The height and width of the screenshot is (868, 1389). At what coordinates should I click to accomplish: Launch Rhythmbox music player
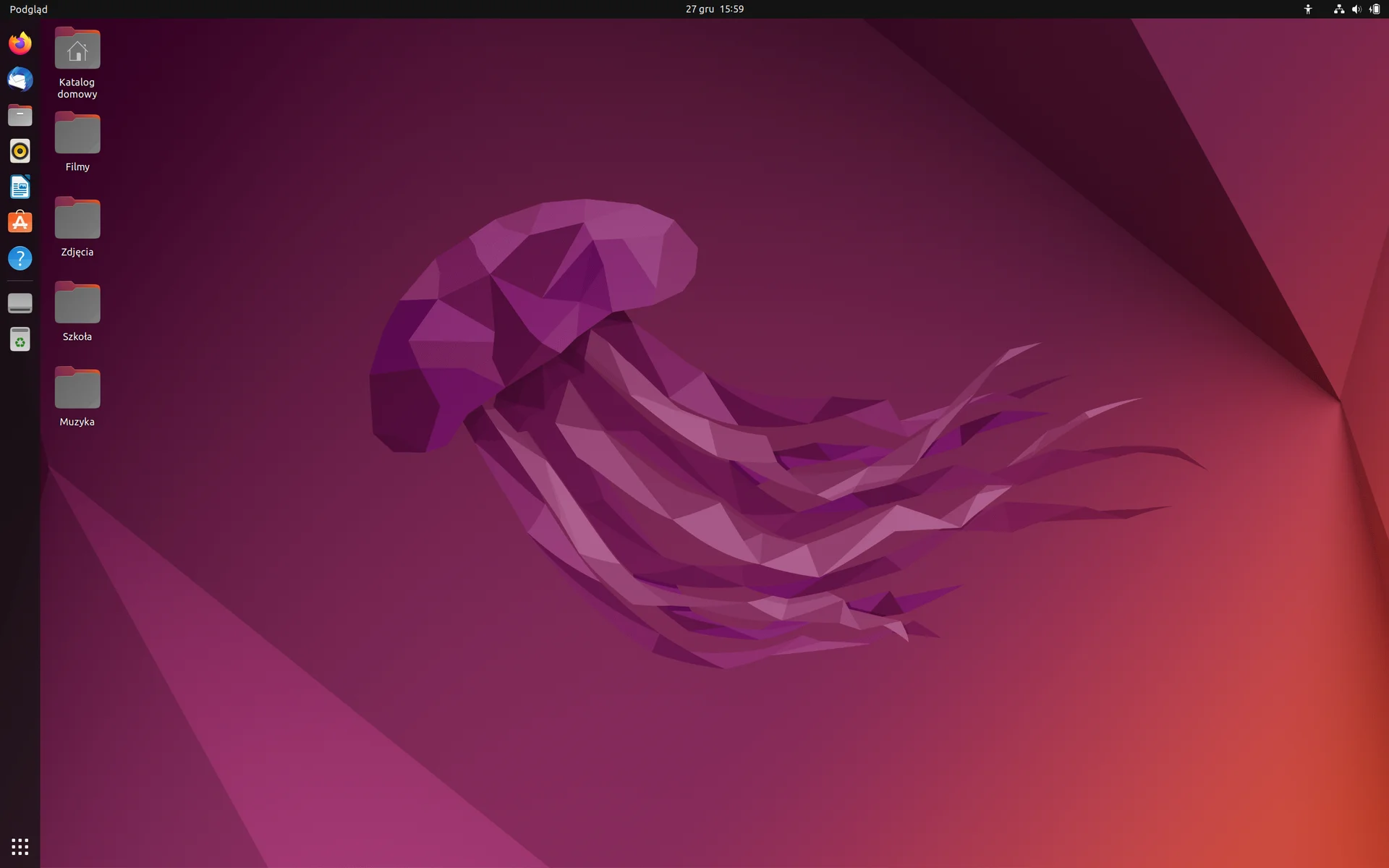click(x=20, y=151)
